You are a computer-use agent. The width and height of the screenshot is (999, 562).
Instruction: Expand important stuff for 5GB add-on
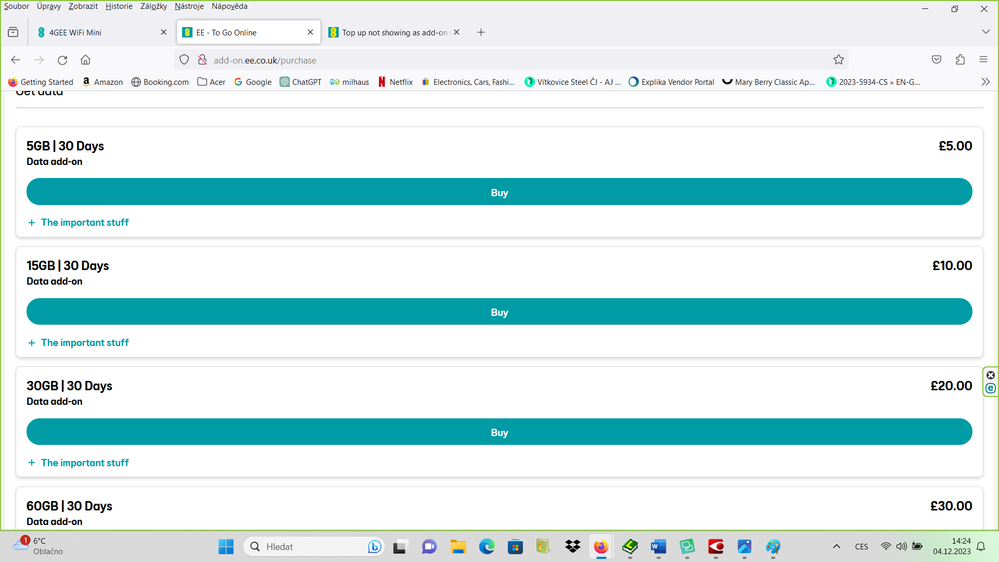tap(78, 222)
